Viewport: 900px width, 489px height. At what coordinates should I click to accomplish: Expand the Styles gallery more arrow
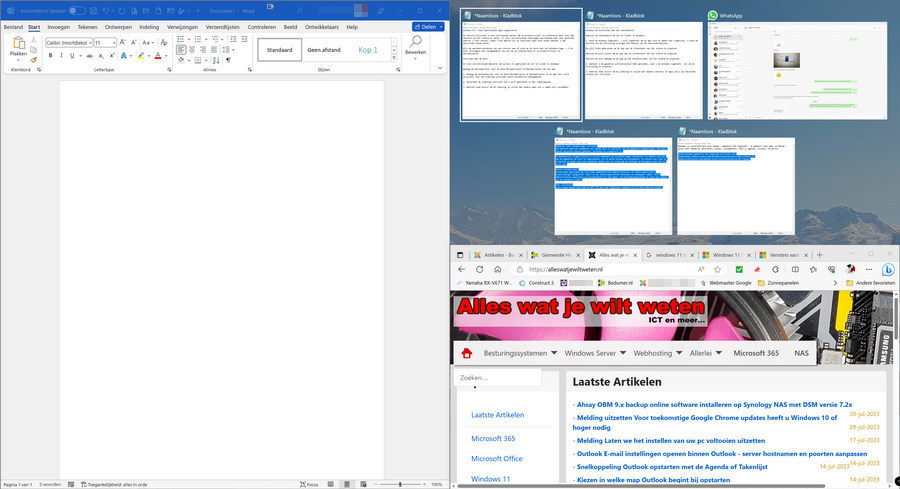coord(394,58)
